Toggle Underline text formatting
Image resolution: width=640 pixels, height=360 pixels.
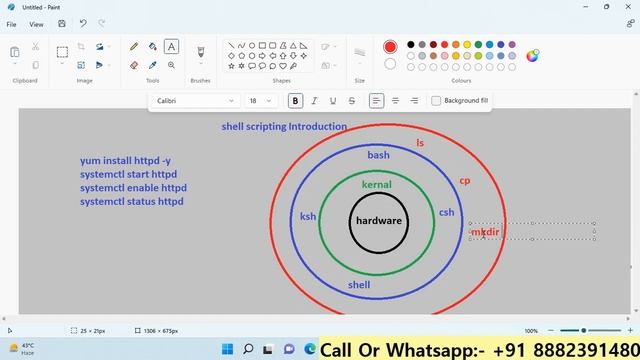point(333,101)
